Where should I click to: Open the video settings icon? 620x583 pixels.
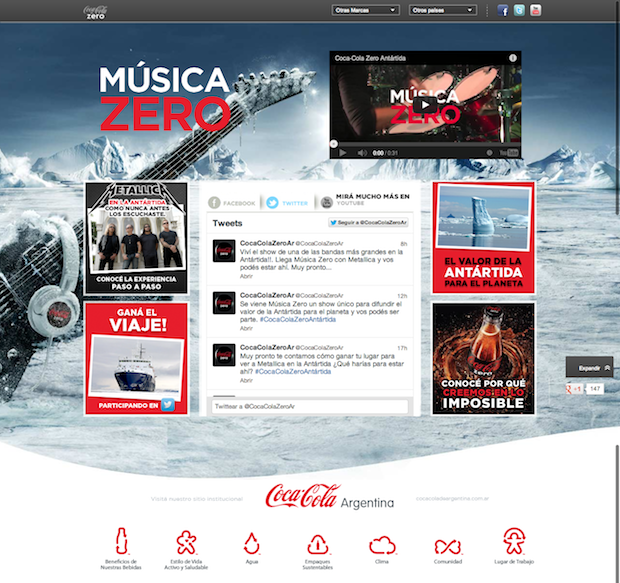tap(490, 153)
